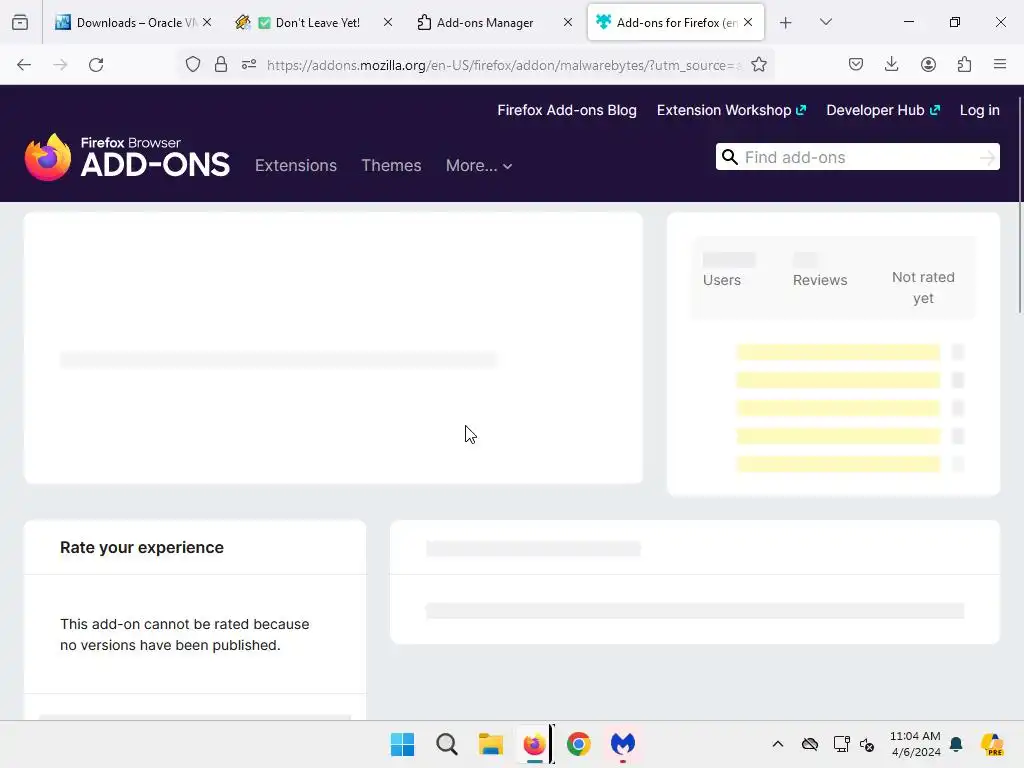This screenshot has height=768, width=1024.
Task: Open Extensions puzzle icon in toolbar
Action: point(964,64)
